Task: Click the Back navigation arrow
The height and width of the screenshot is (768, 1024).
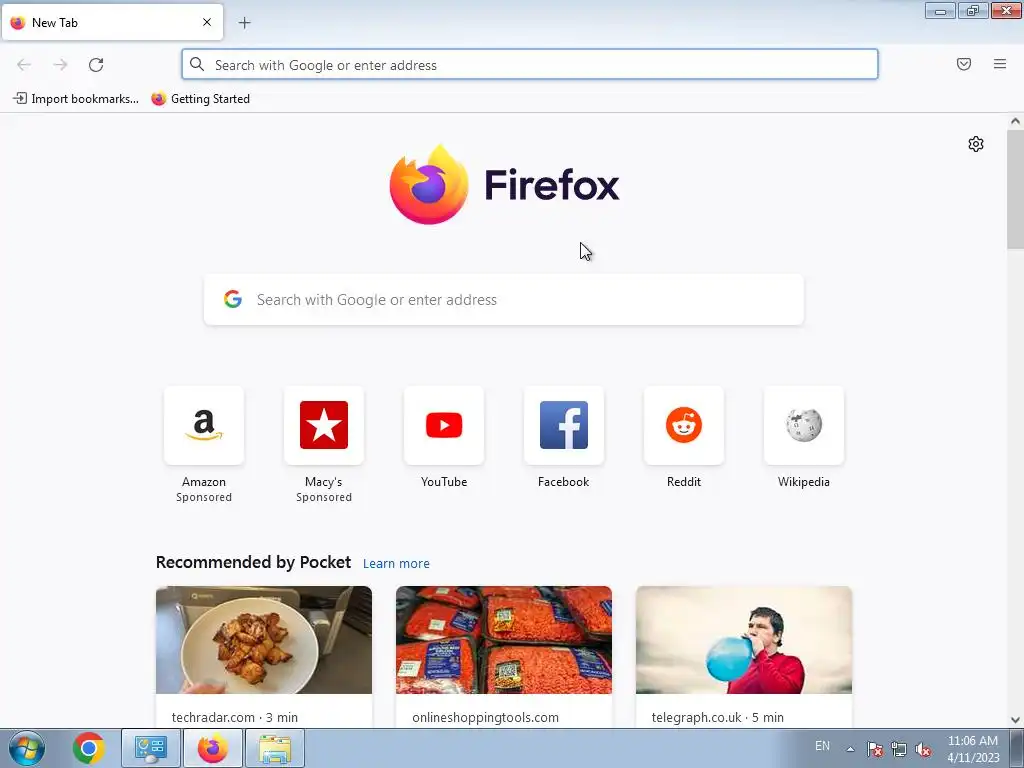Action: 24,65
